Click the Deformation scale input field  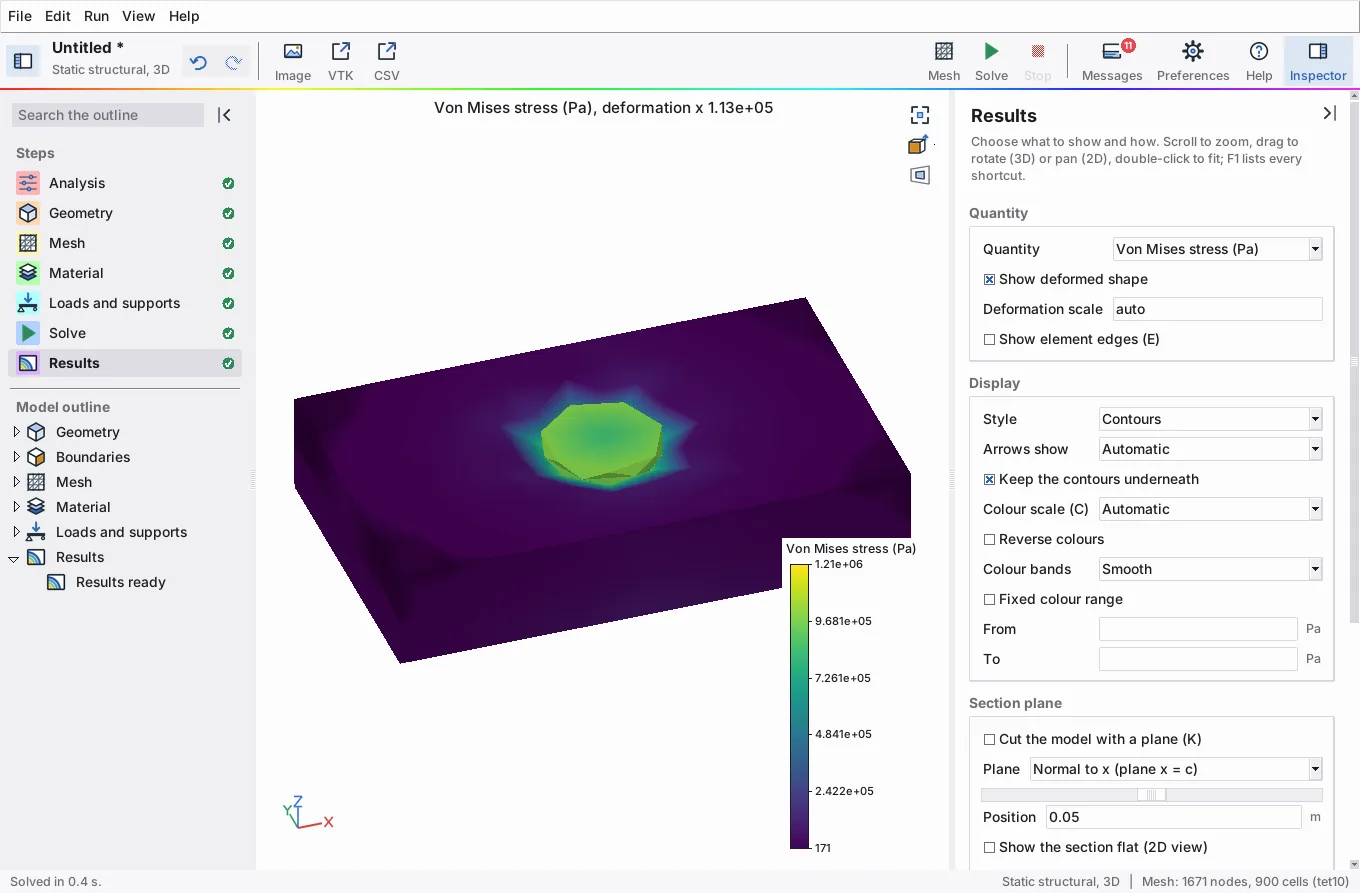pos(1218,309)
